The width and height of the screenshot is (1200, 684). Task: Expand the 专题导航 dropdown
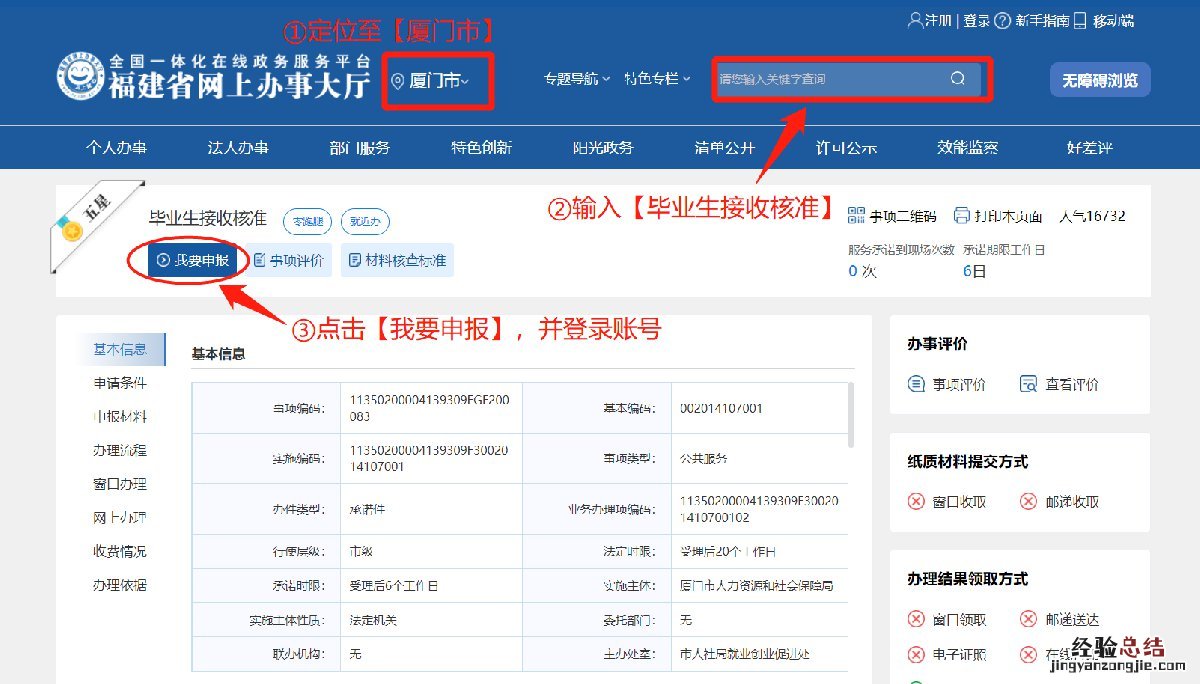(x=576, y=79)
